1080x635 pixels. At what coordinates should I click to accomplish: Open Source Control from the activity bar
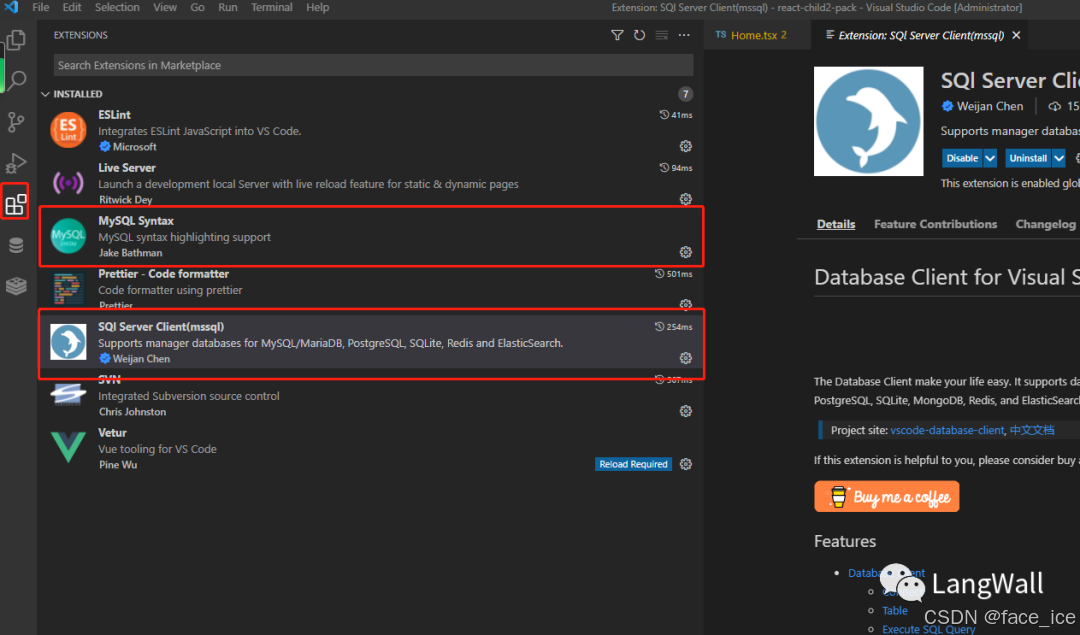click(x=15, y=122)
